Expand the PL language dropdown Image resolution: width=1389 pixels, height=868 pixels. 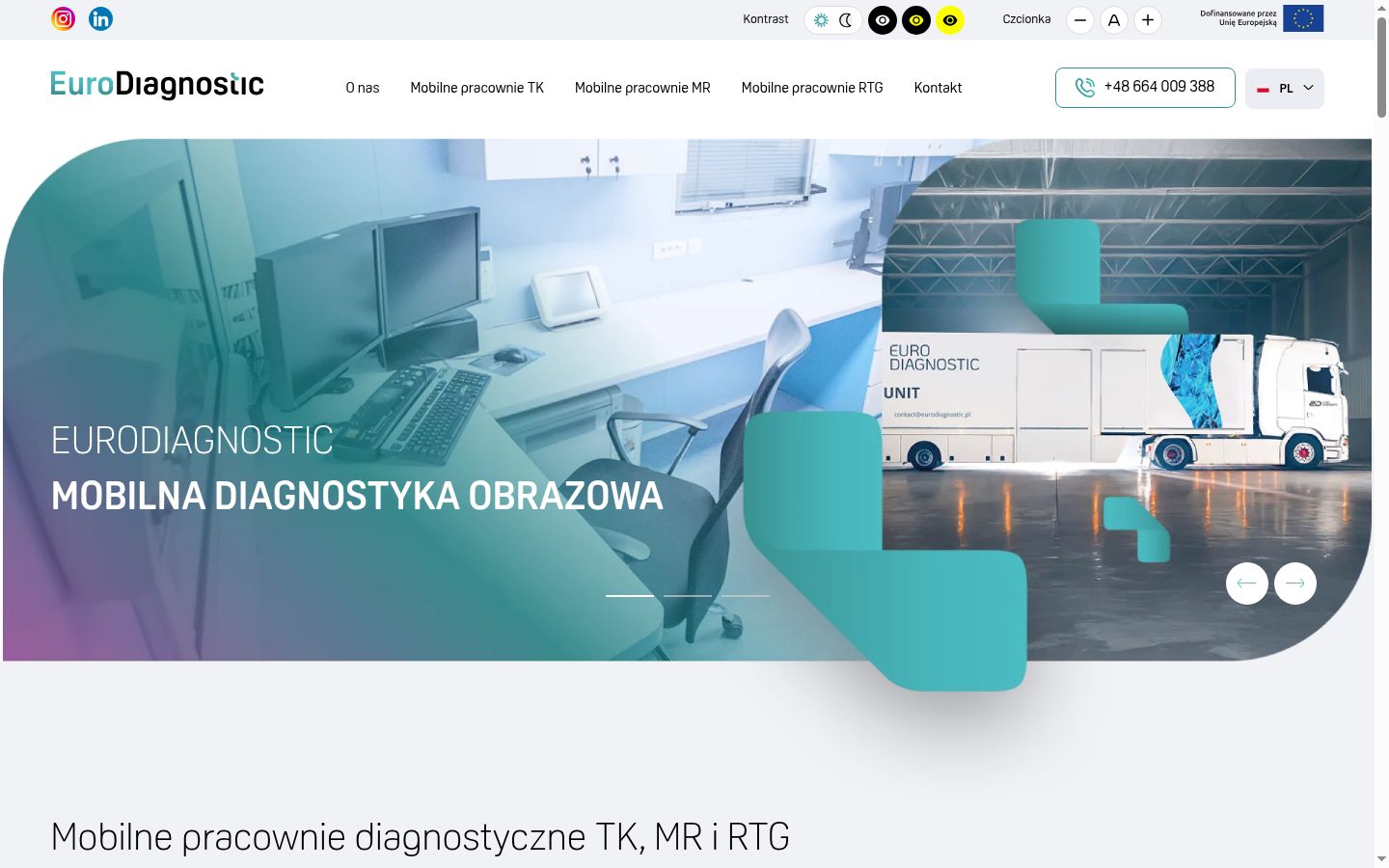coord(1285,89)
